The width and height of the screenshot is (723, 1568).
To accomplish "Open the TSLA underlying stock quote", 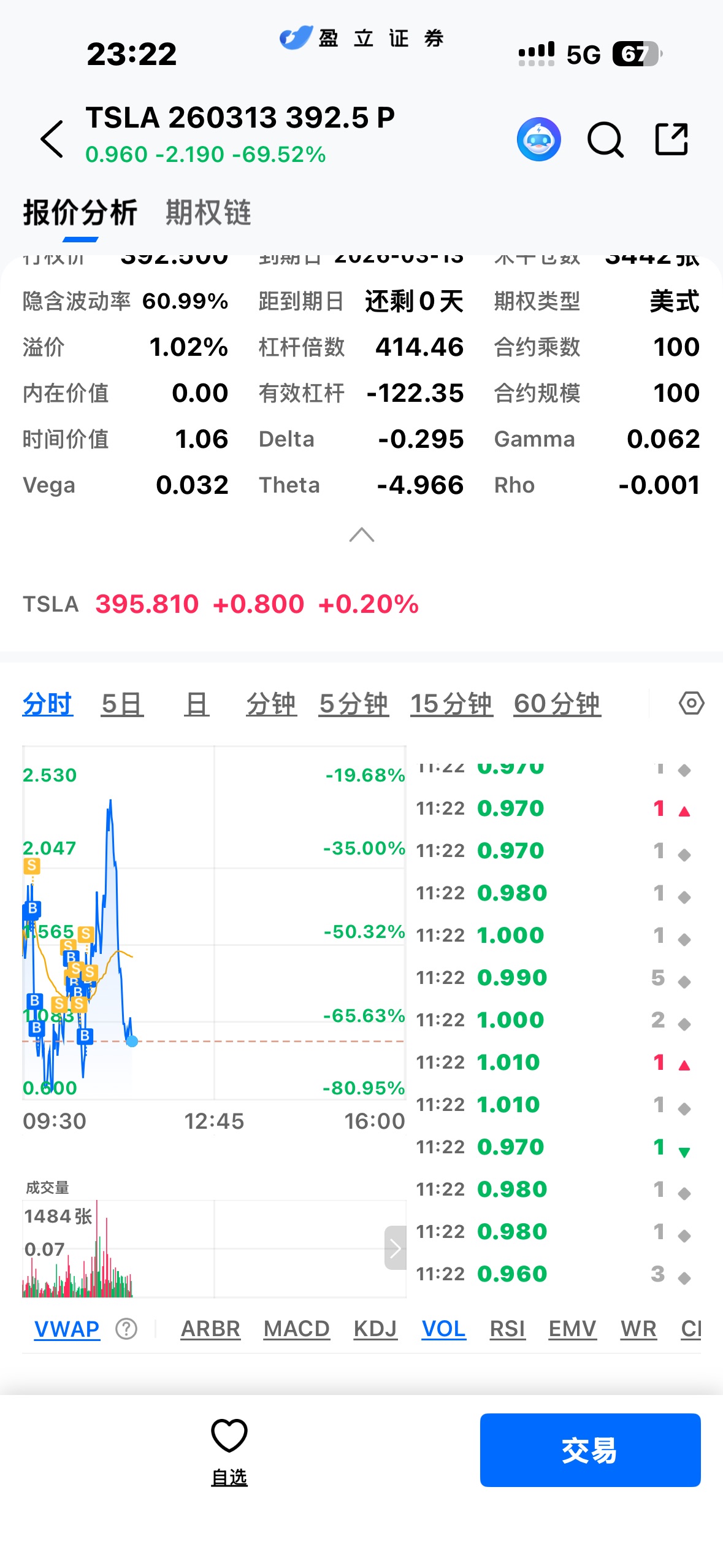I will (221, 604).
